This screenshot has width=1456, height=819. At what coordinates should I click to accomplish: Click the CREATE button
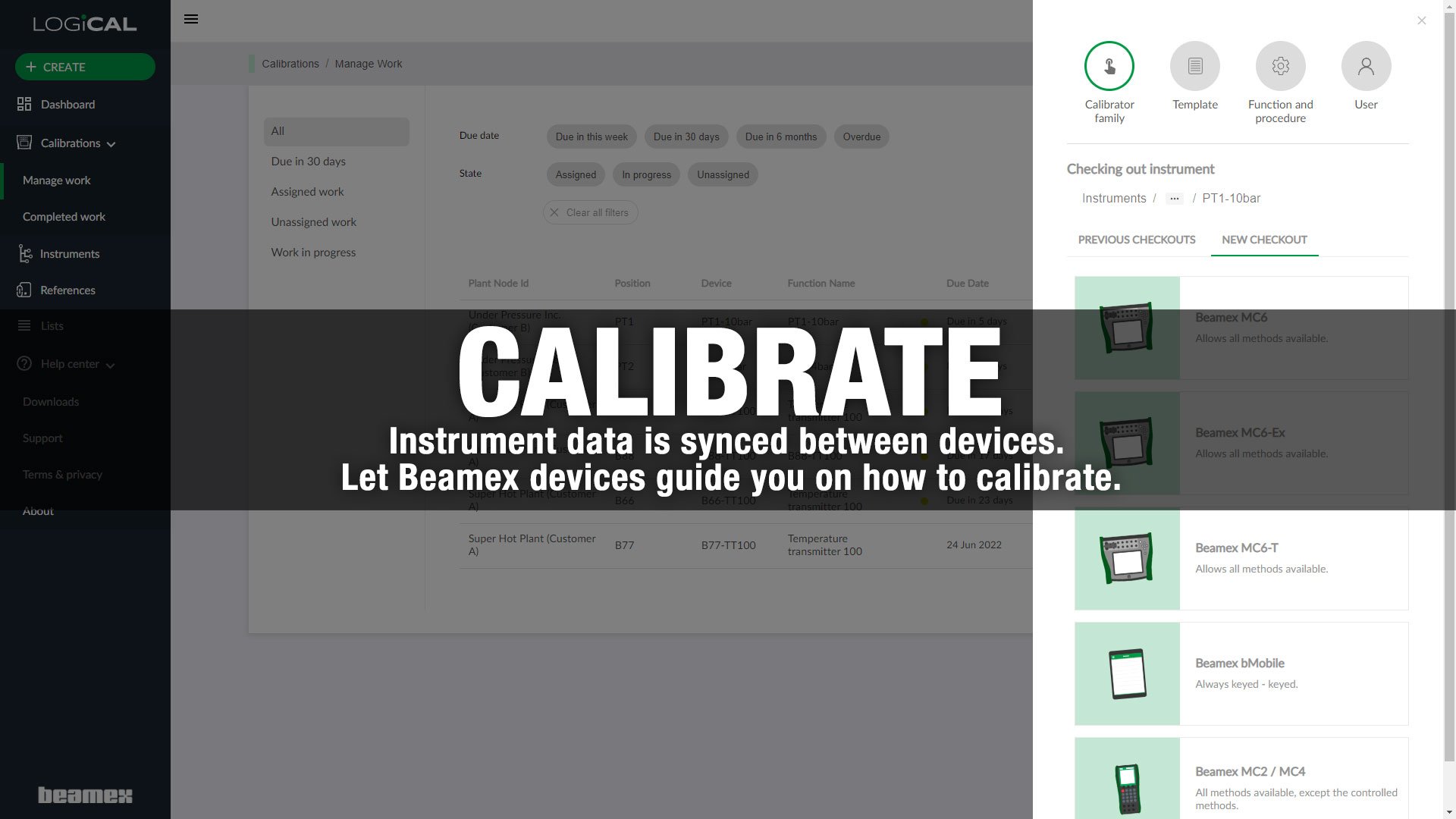[85, 67]
